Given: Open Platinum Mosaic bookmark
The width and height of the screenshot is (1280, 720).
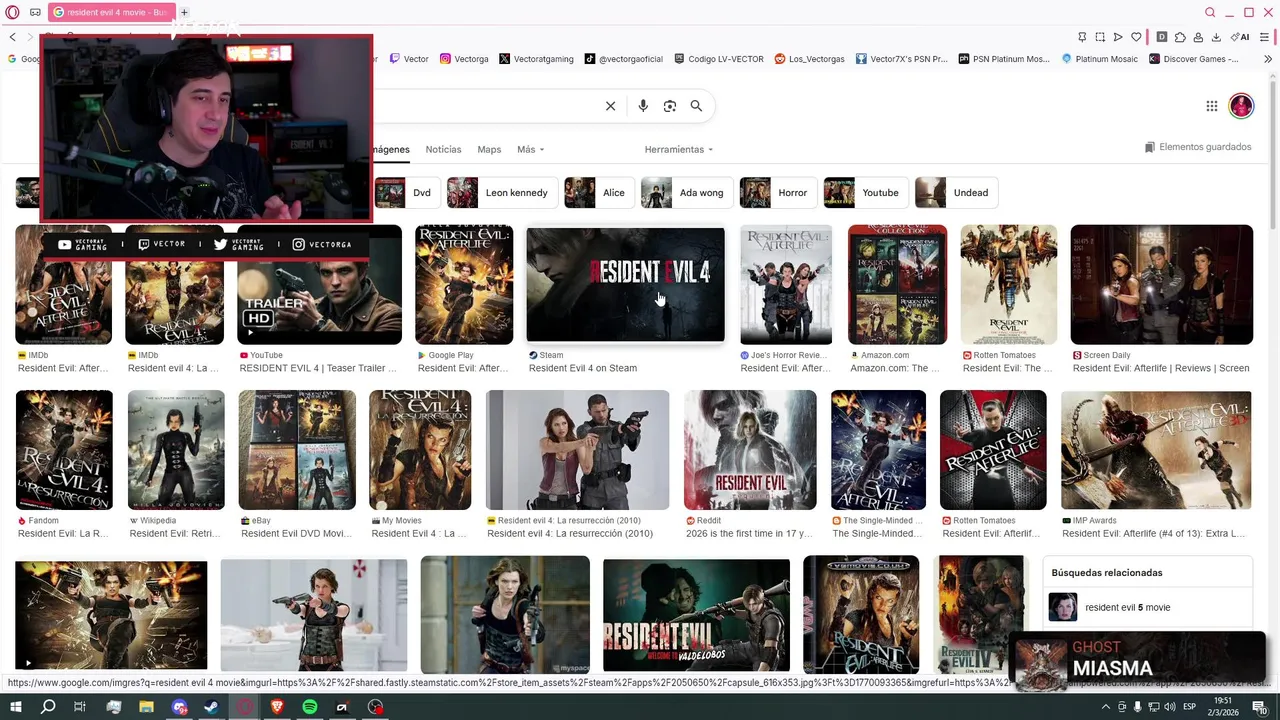Looking at the screenshot, I should coord(1100,59).
